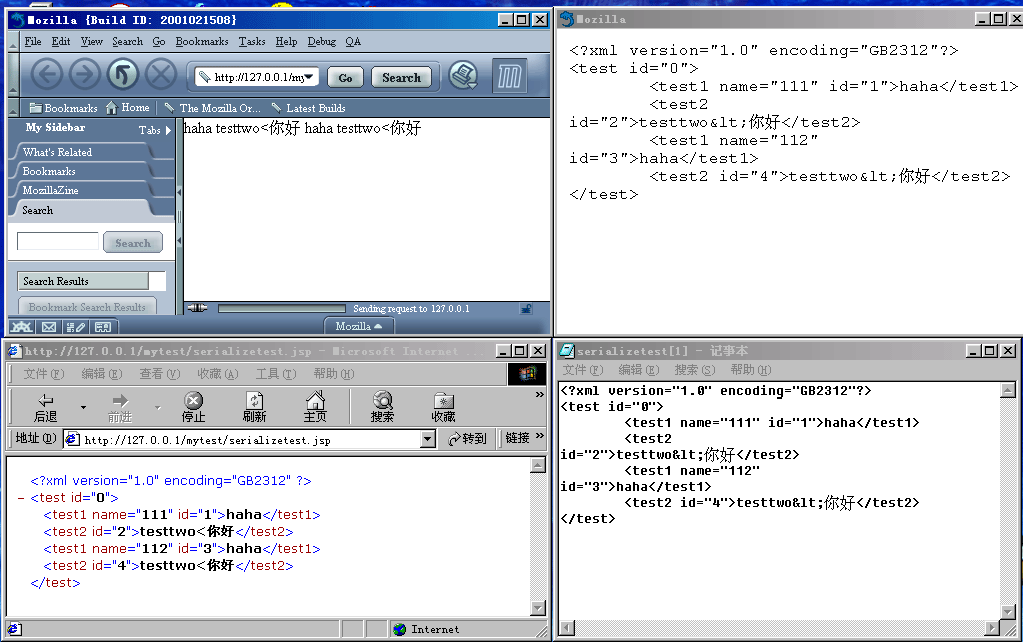Open the IE address bar dropdown arrow
1023x642 pixels.
tap(428, 439)
